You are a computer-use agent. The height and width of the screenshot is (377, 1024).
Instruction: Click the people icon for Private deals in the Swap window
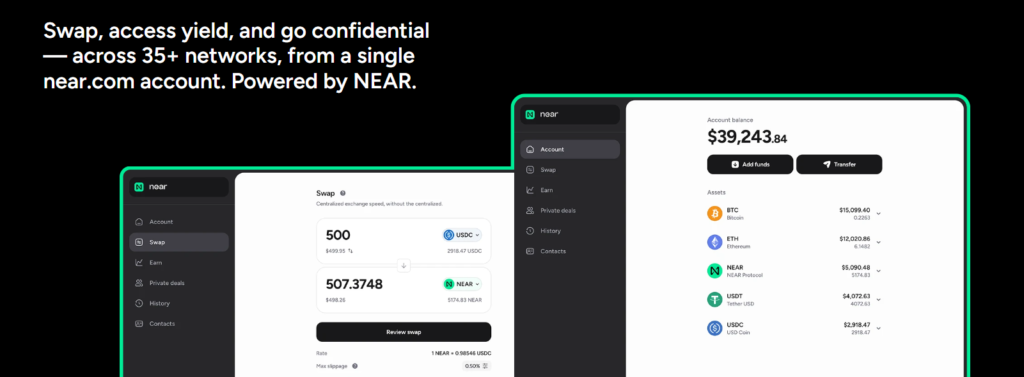point(138,283)
